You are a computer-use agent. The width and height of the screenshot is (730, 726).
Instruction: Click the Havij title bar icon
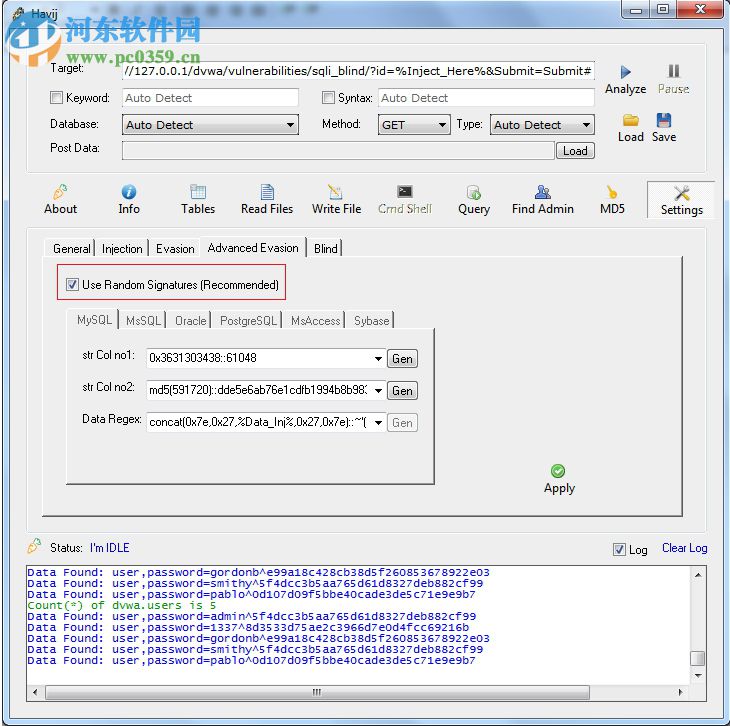coord(19,13)
